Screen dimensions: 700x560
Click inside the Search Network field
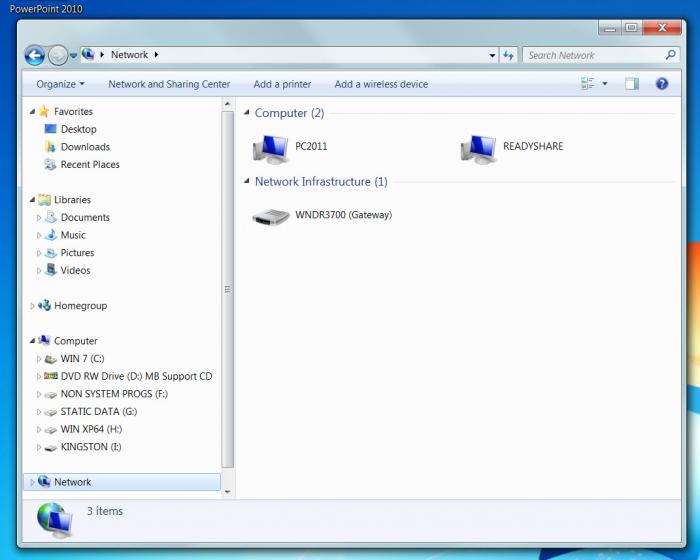pos(590,56)
